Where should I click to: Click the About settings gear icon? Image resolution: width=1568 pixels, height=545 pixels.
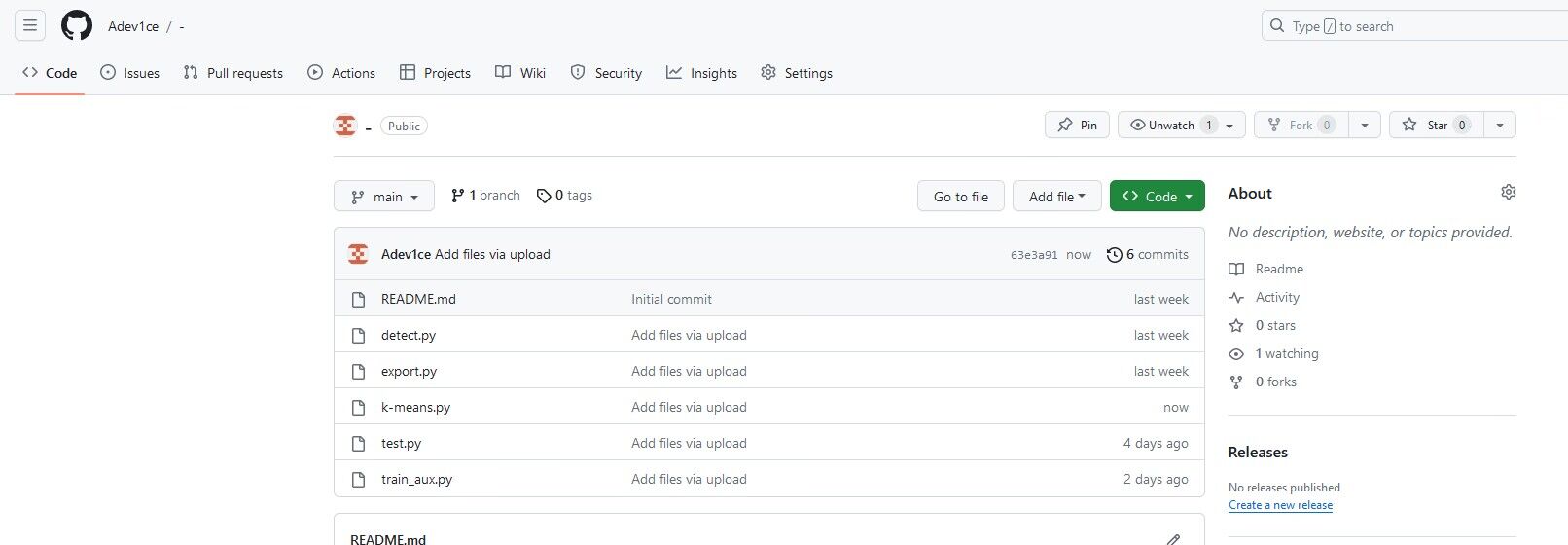point(1508,192)
